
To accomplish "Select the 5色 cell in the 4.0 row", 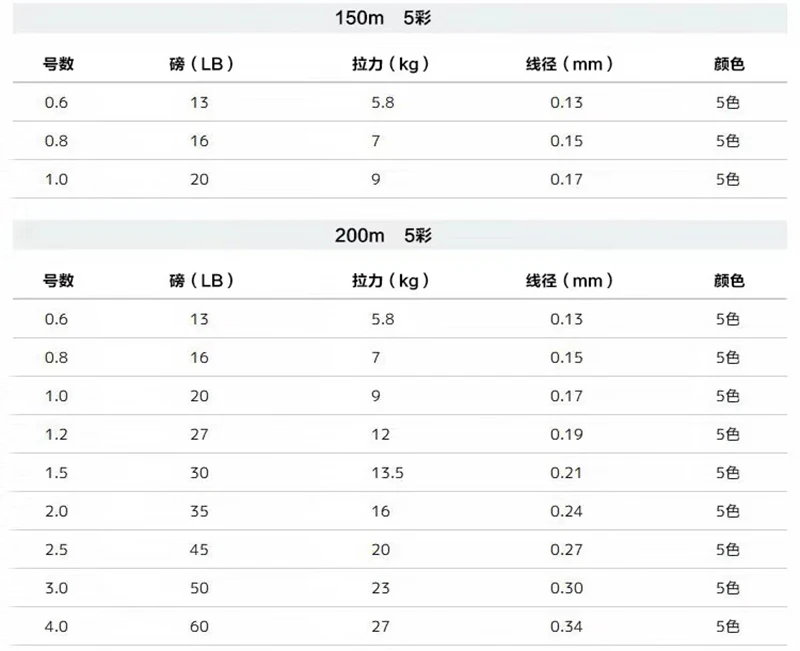I will 728,627.
